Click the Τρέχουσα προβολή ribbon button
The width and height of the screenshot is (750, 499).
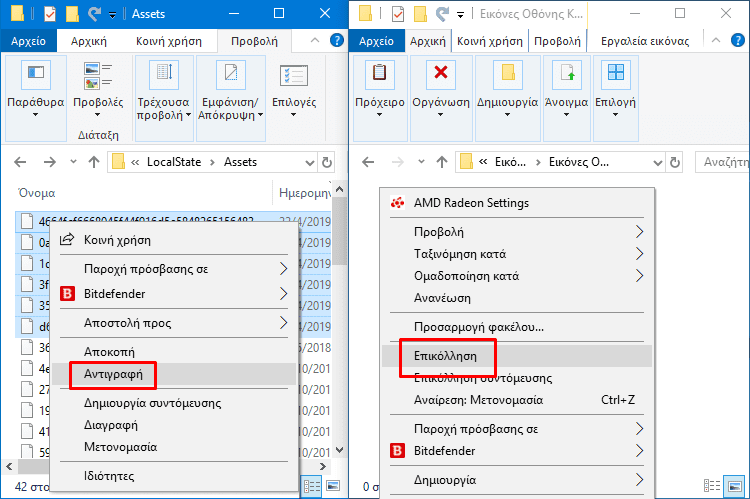tap(163, 89)
